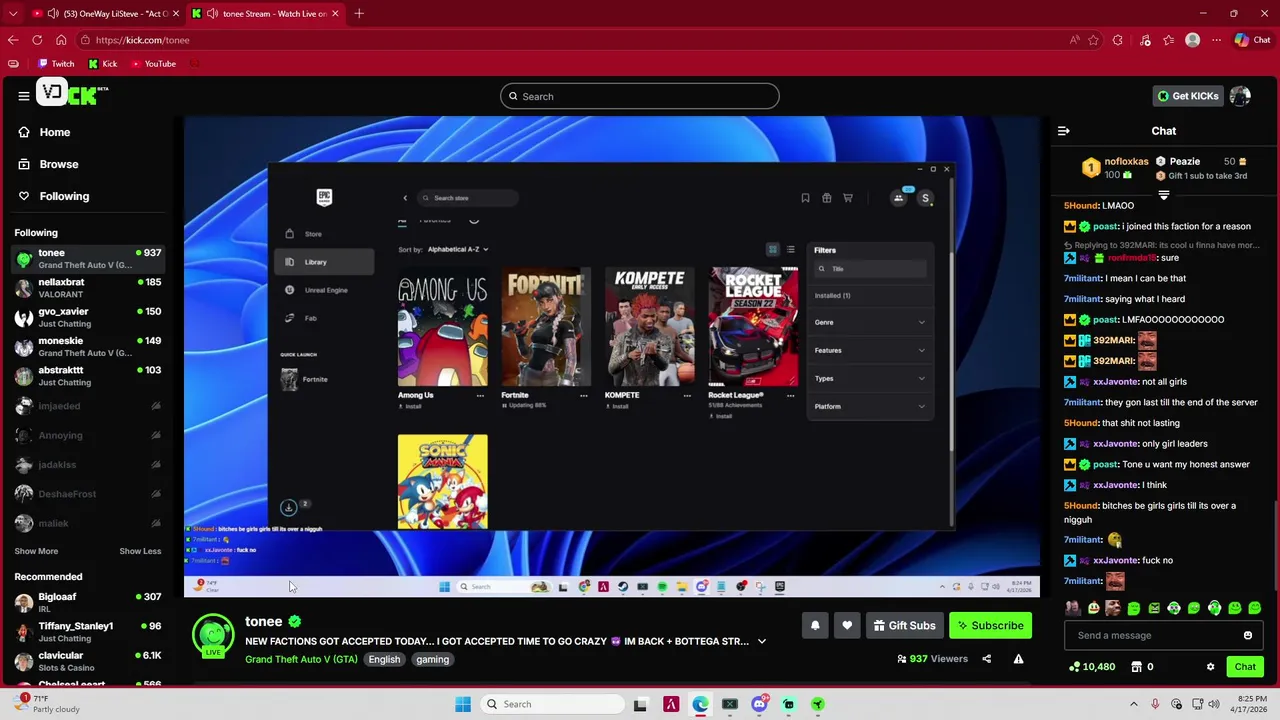Click the address bar URL
The width and height of the screenshot is (1280, 720).
tap(143, 40)
